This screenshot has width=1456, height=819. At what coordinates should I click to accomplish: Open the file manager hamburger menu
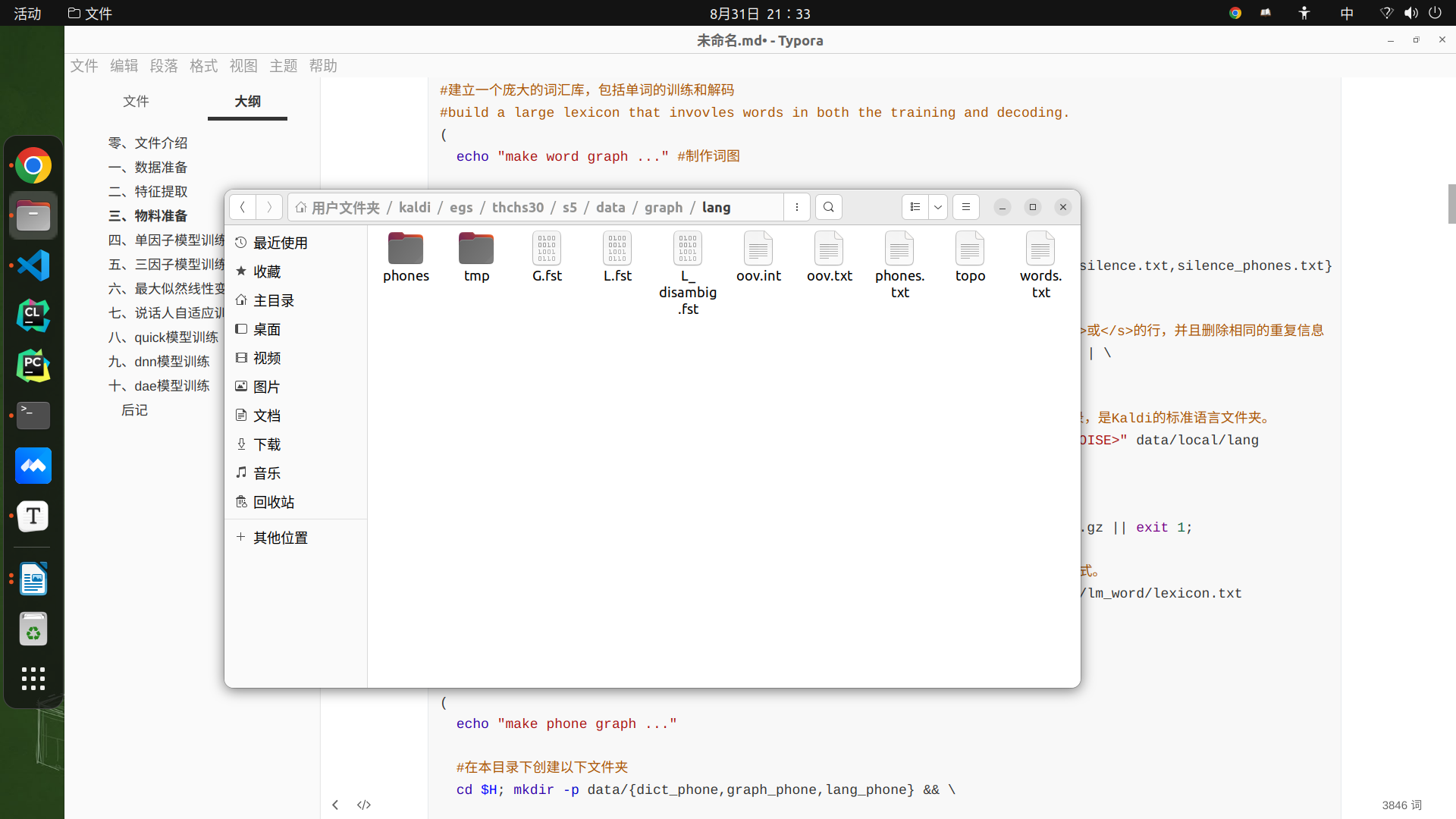click(x=966, y=207)
